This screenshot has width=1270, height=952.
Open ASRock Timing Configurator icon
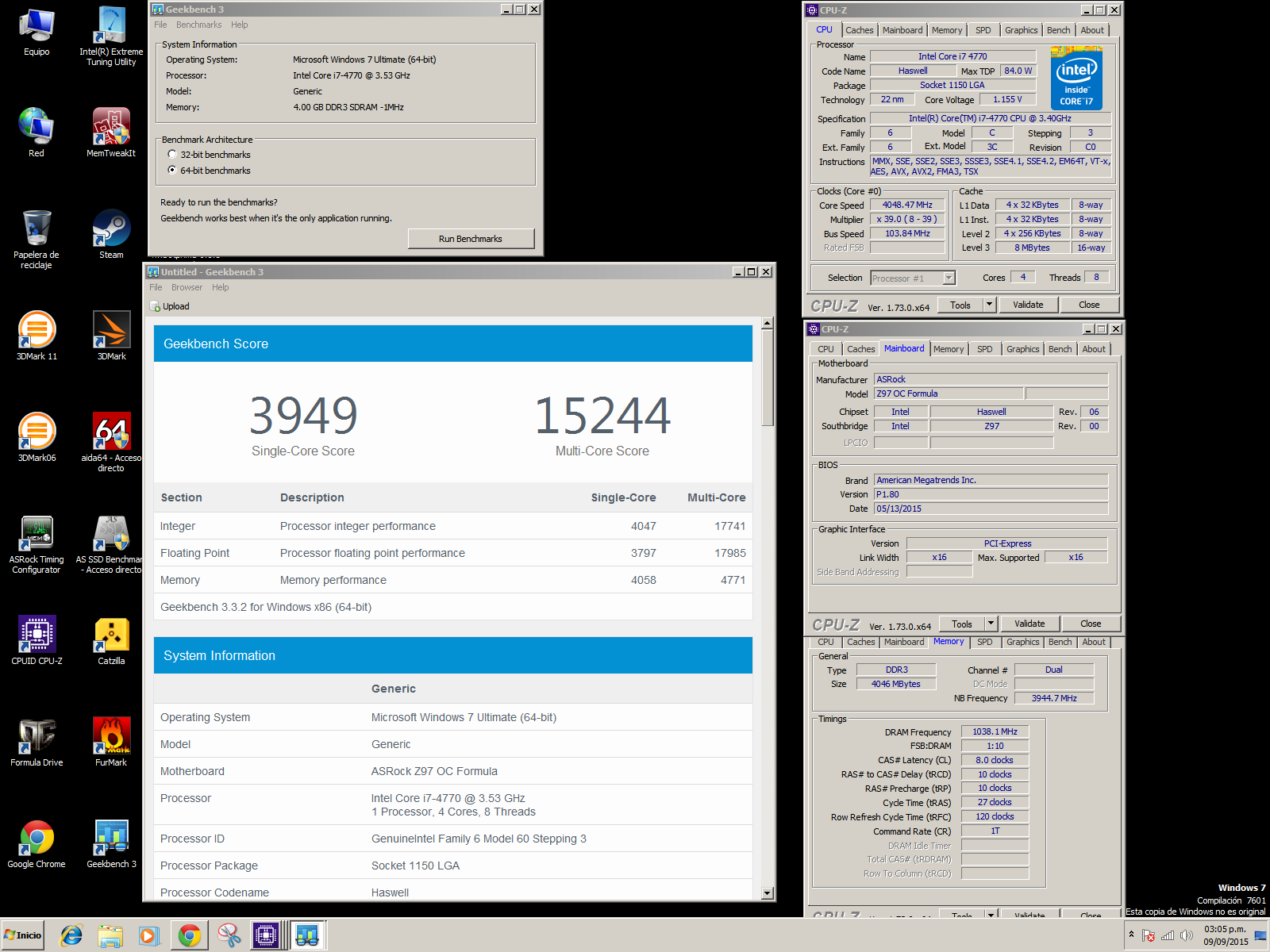[37, 543]
